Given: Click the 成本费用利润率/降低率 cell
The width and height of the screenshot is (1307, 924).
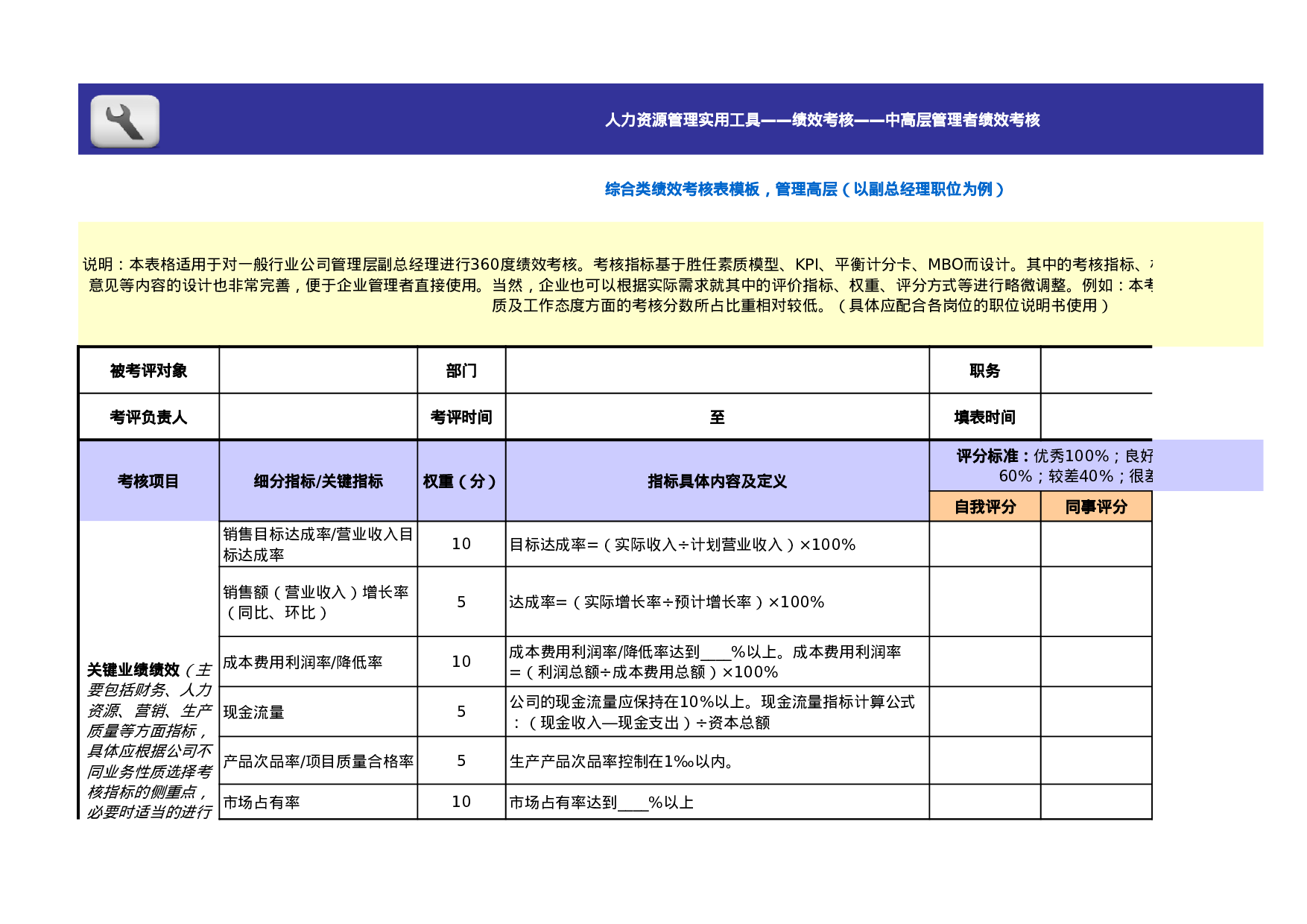Looking at the screenshot, I should point(317,662).
